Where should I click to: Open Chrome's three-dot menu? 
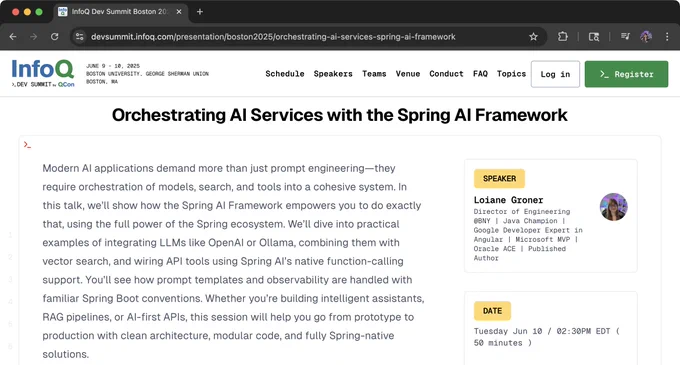pos(667,37)
